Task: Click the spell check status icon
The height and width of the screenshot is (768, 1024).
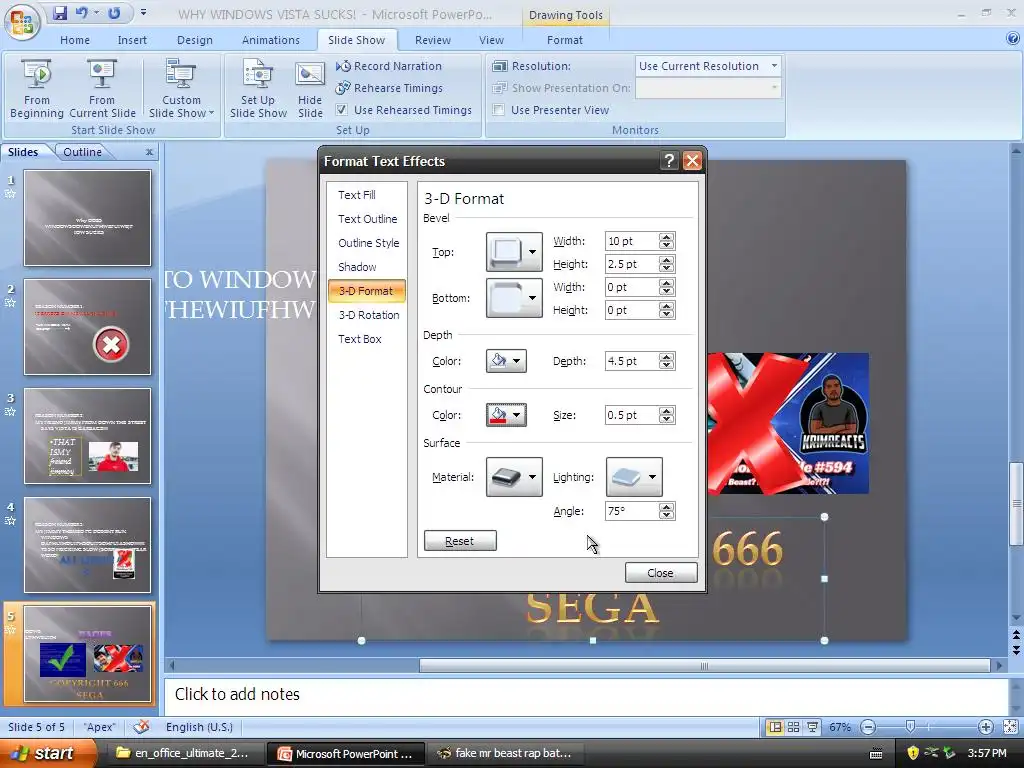Action: coord(141,727)
